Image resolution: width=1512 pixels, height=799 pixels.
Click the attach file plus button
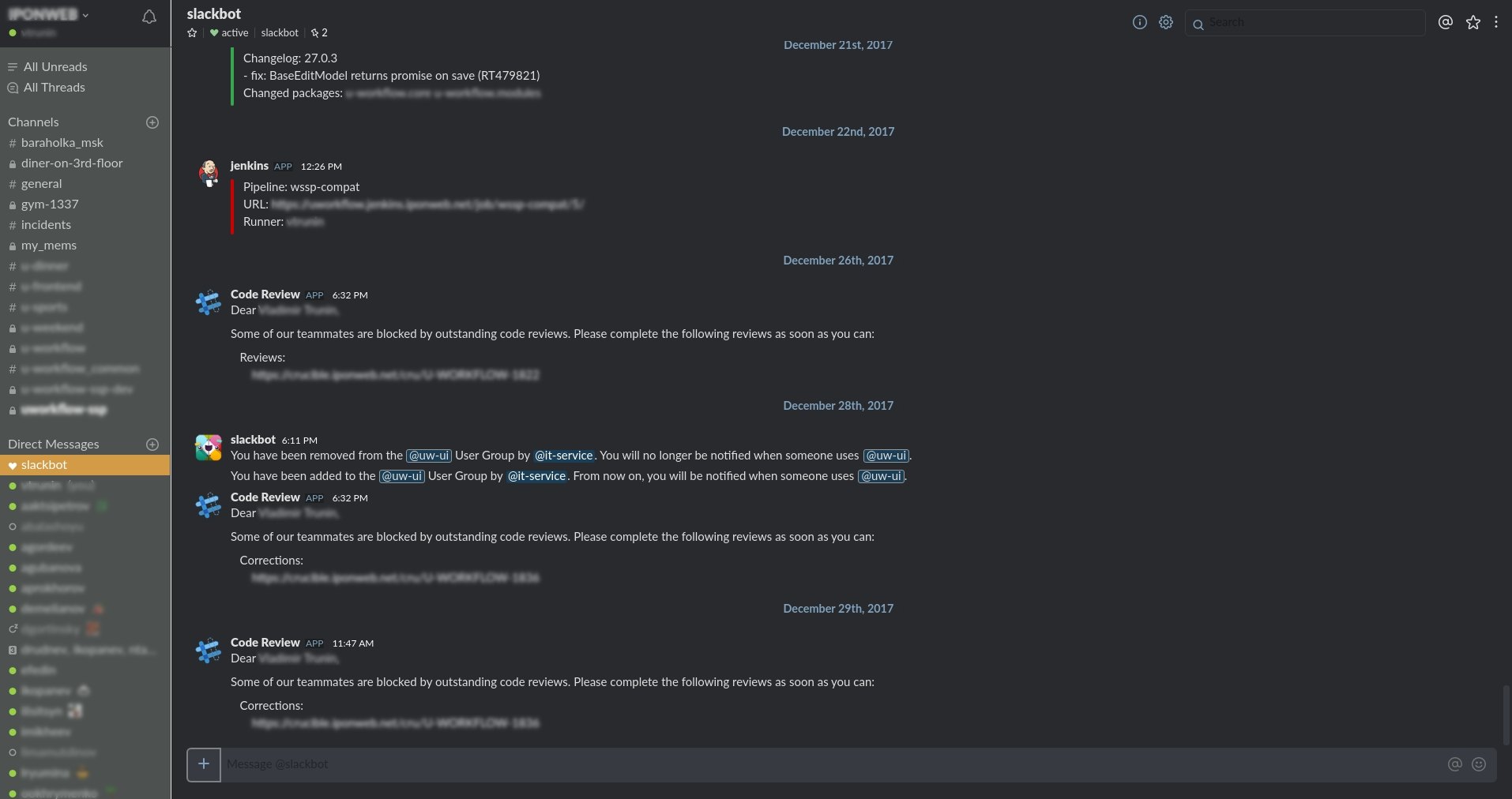click(204, 764)
